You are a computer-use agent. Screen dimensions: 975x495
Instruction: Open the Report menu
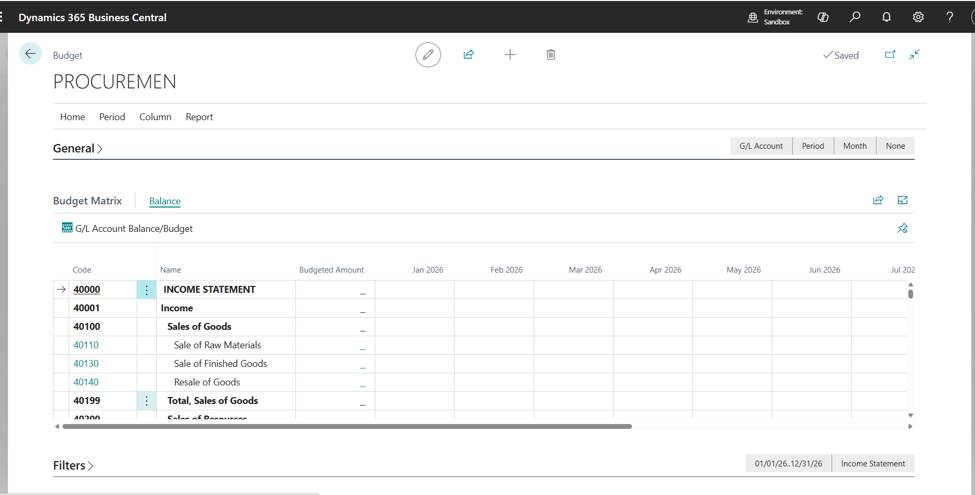click(199, 117)
